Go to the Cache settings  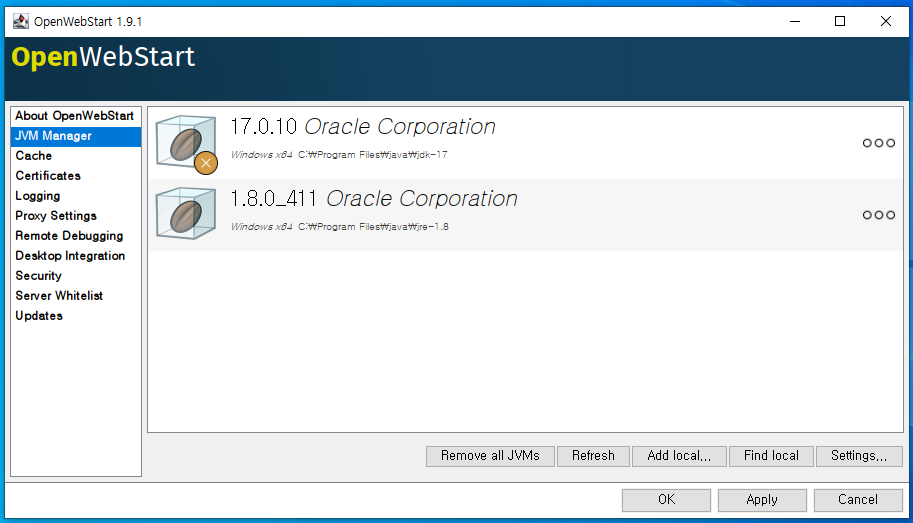[x=76, y=156]
